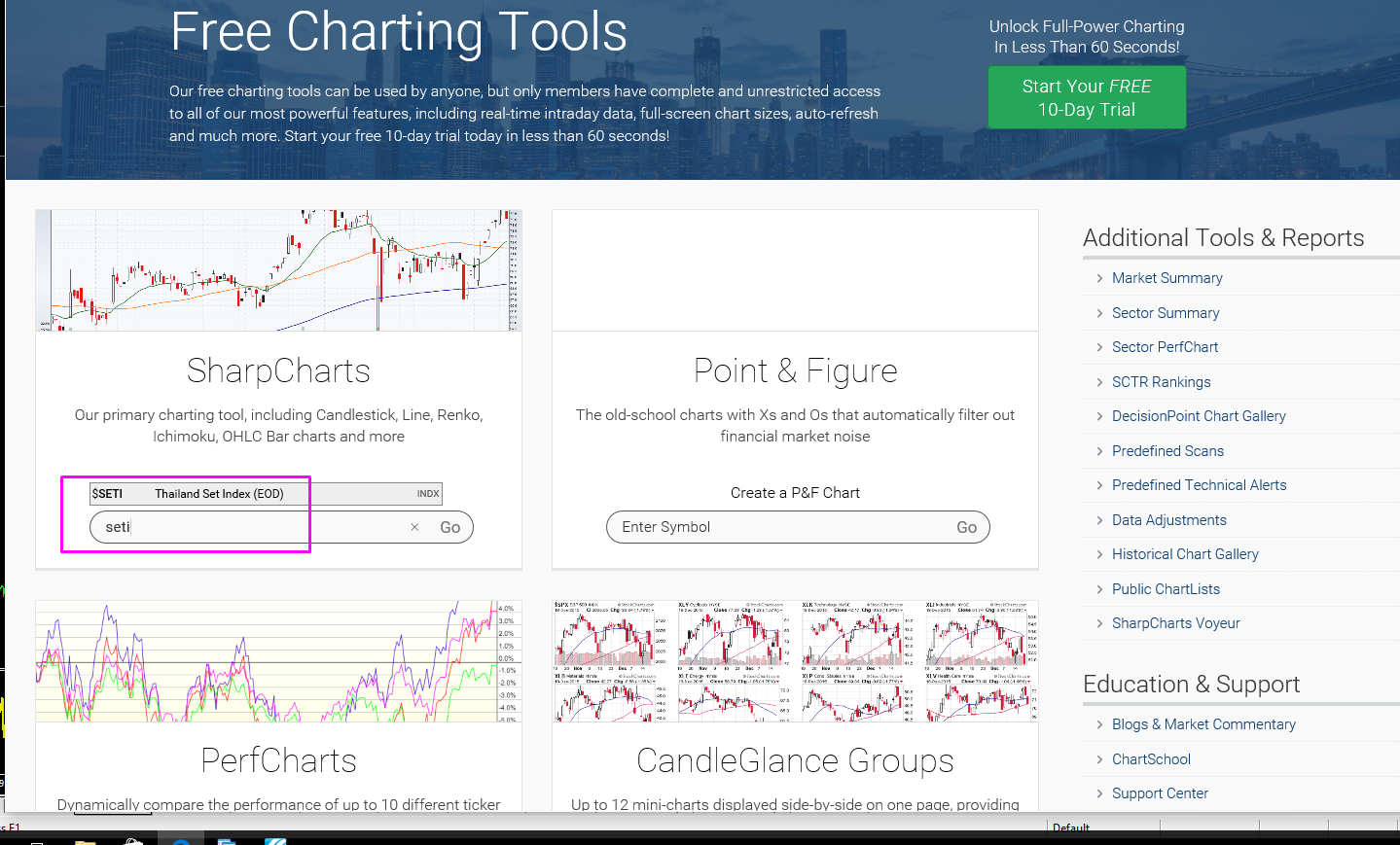Visit the Historical Chart Gallery link

1185,554
